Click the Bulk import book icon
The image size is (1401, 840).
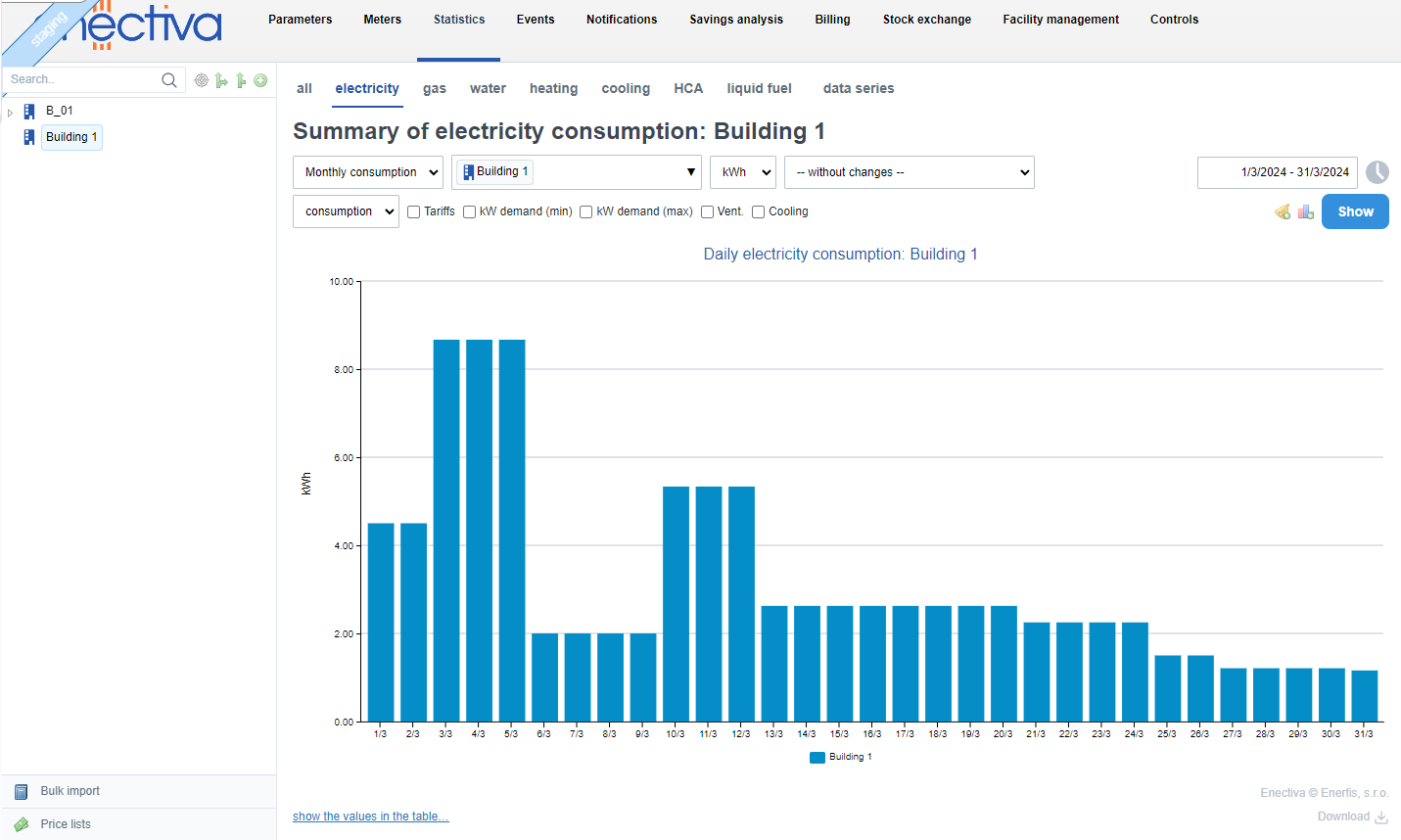(21, 791)
